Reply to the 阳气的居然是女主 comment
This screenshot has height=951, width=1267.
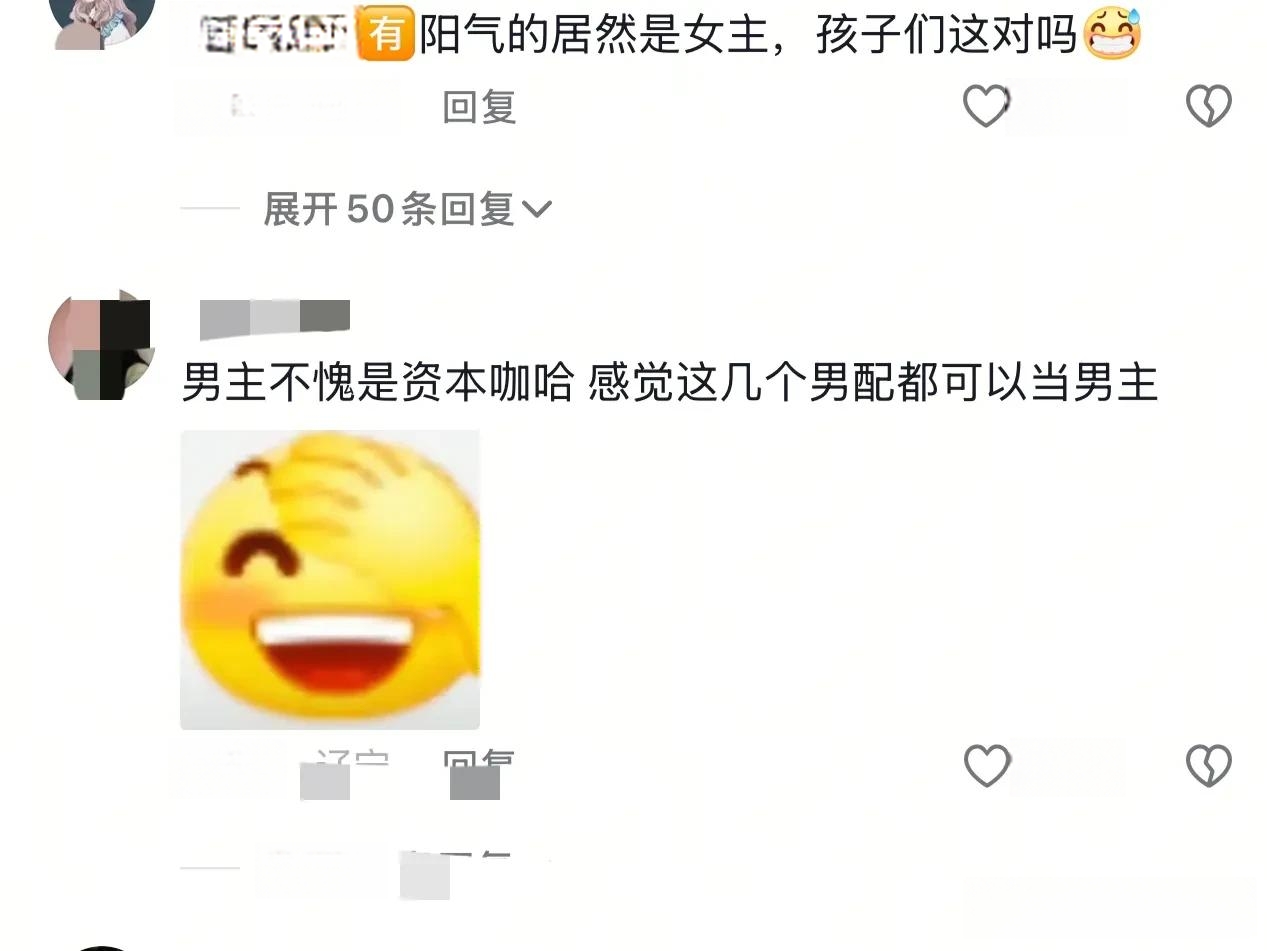click(479, 106)
